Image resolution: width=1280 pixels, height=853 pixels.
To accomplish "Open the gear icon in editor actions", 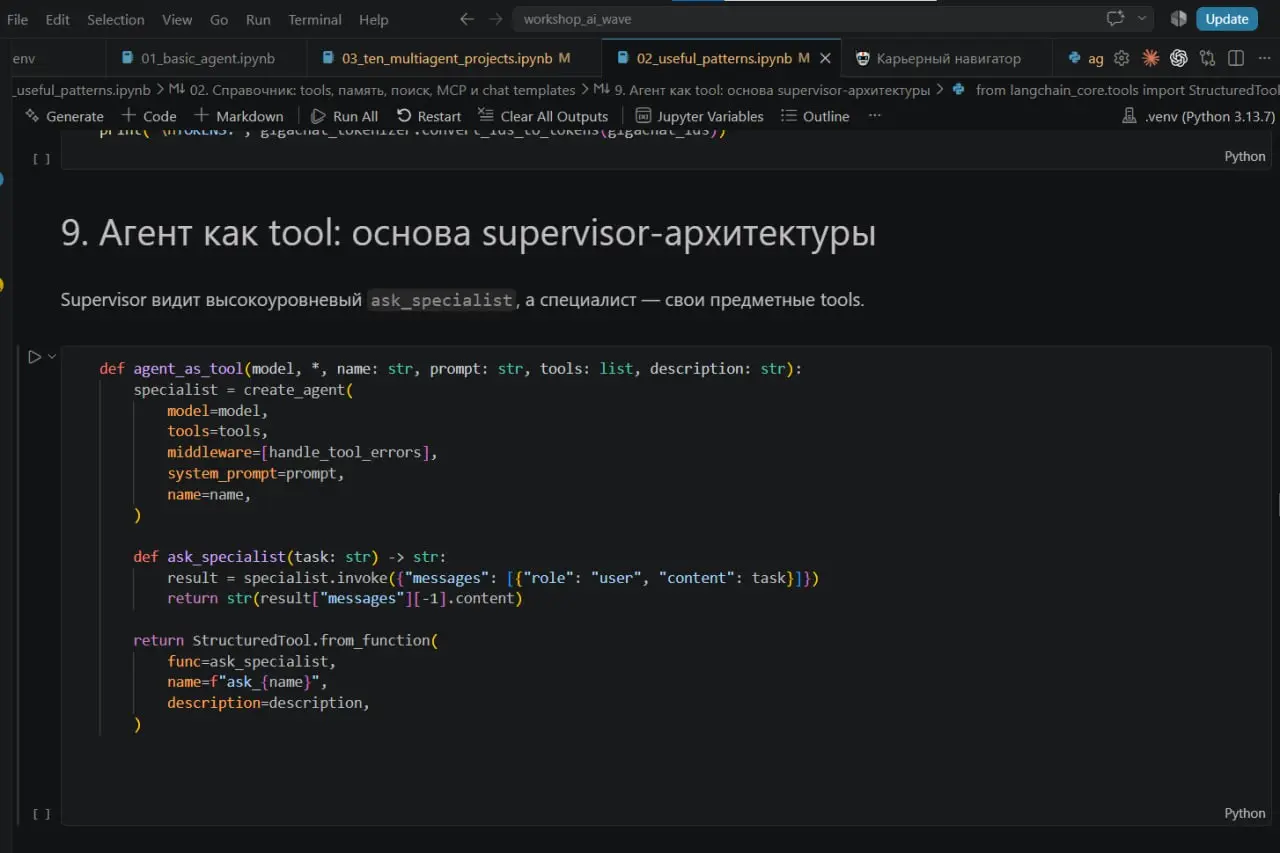I will (1122, 58).
